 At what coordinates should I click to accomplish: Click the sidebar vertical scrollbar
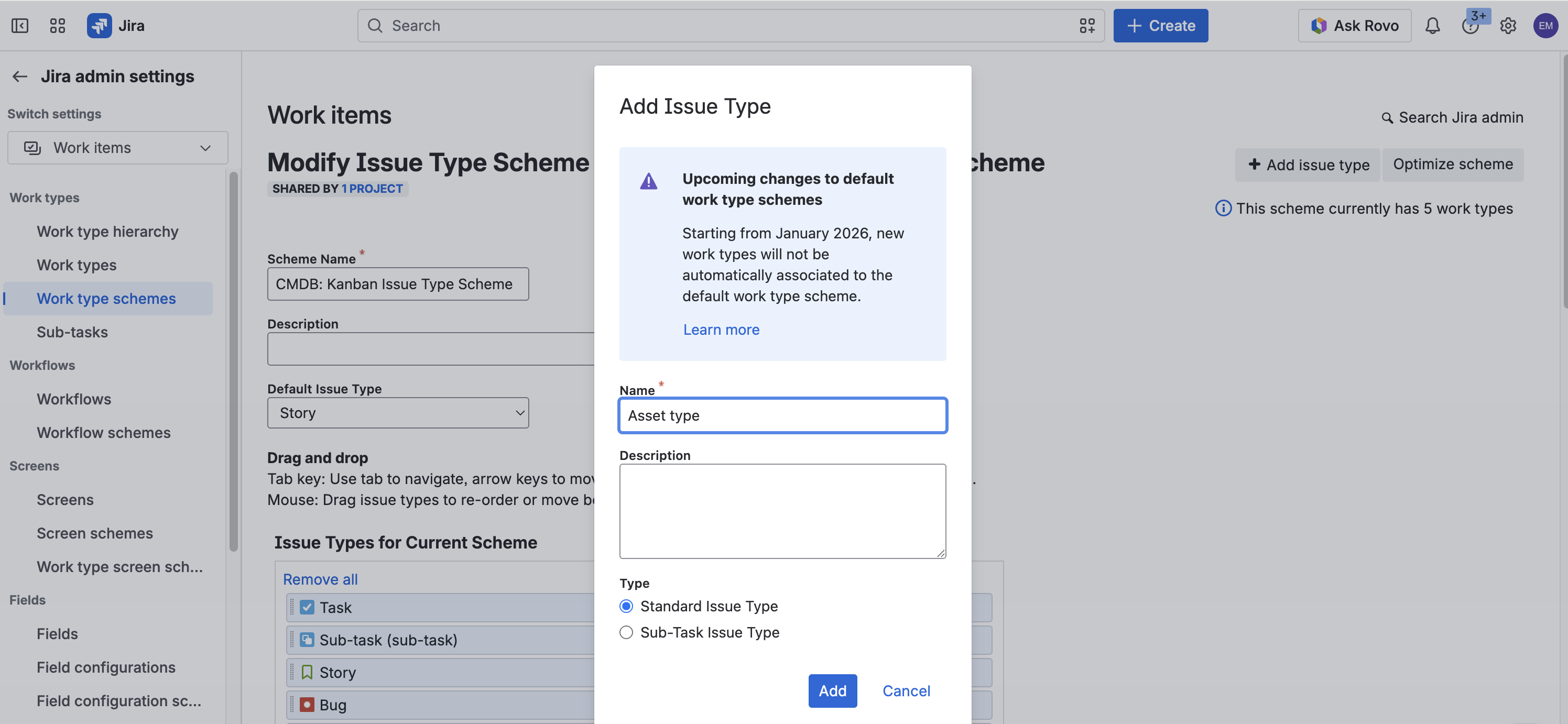coord(233,362)
